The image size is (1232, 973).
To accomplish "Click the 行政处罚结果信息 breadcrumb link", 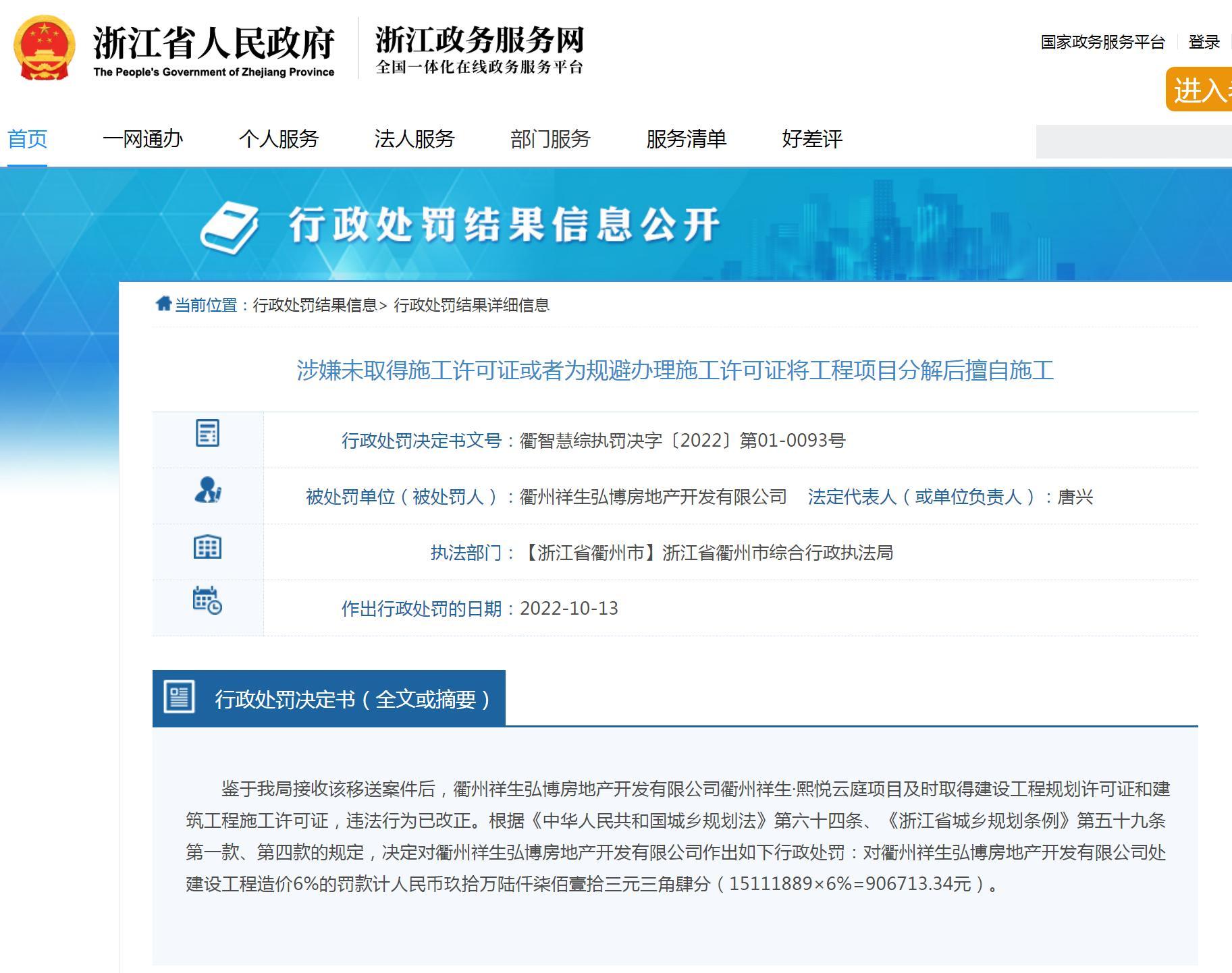I will [x=315, y=305].
